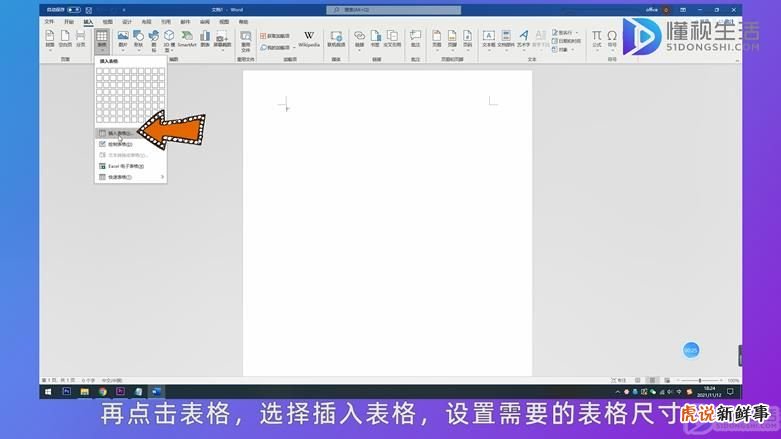781x439 pixels.
Task: Insert an online video (联机视频)
Action: coord(336,39)
